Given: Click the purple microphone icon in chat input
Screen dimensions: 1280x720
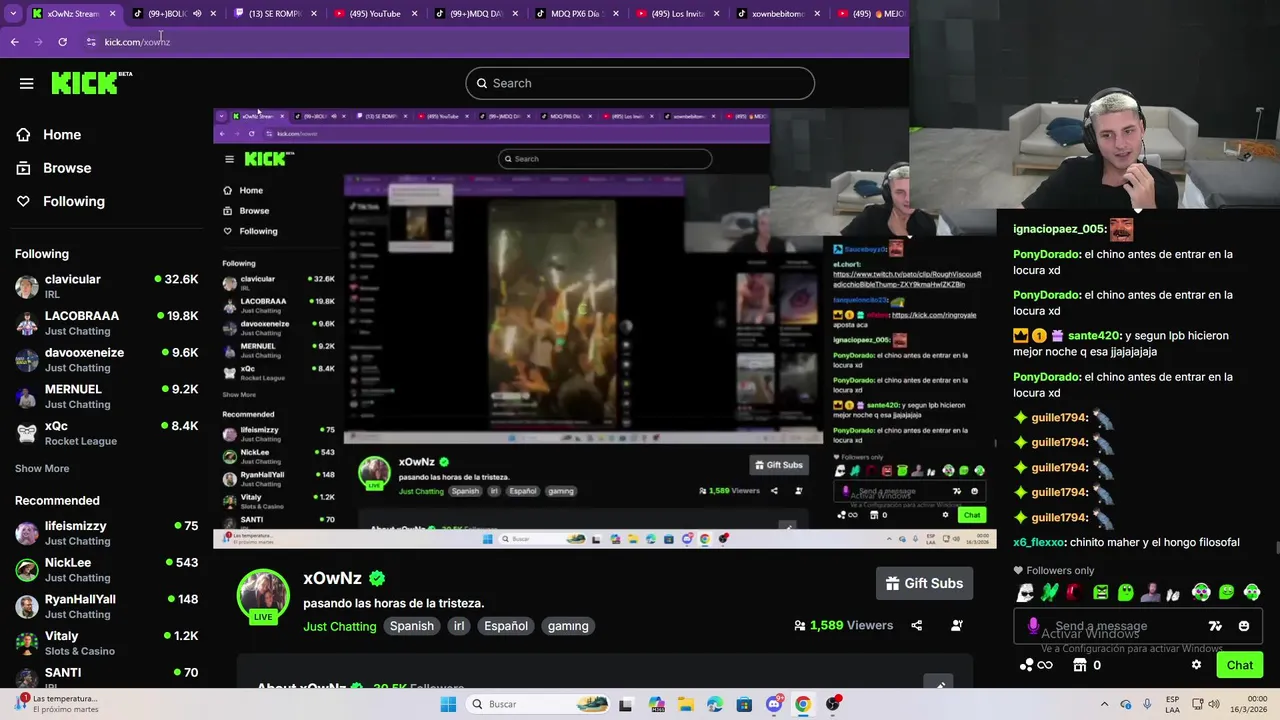Looking at the screenshot, I should coord(1033,626).
